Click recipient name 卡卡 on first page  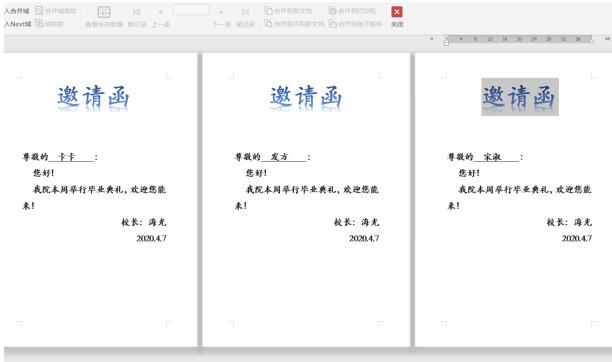coord(66,157)
